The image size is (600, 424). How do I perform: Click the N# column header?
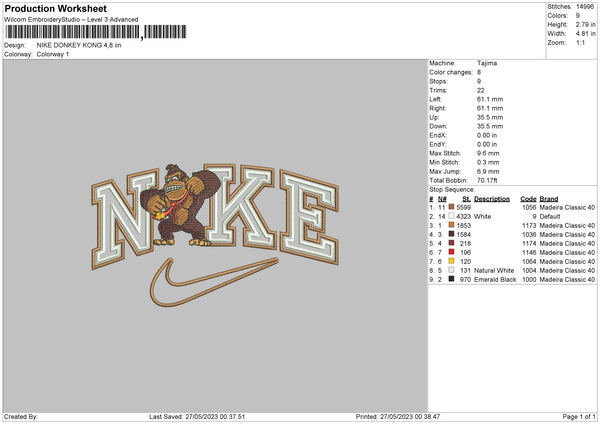442,199
